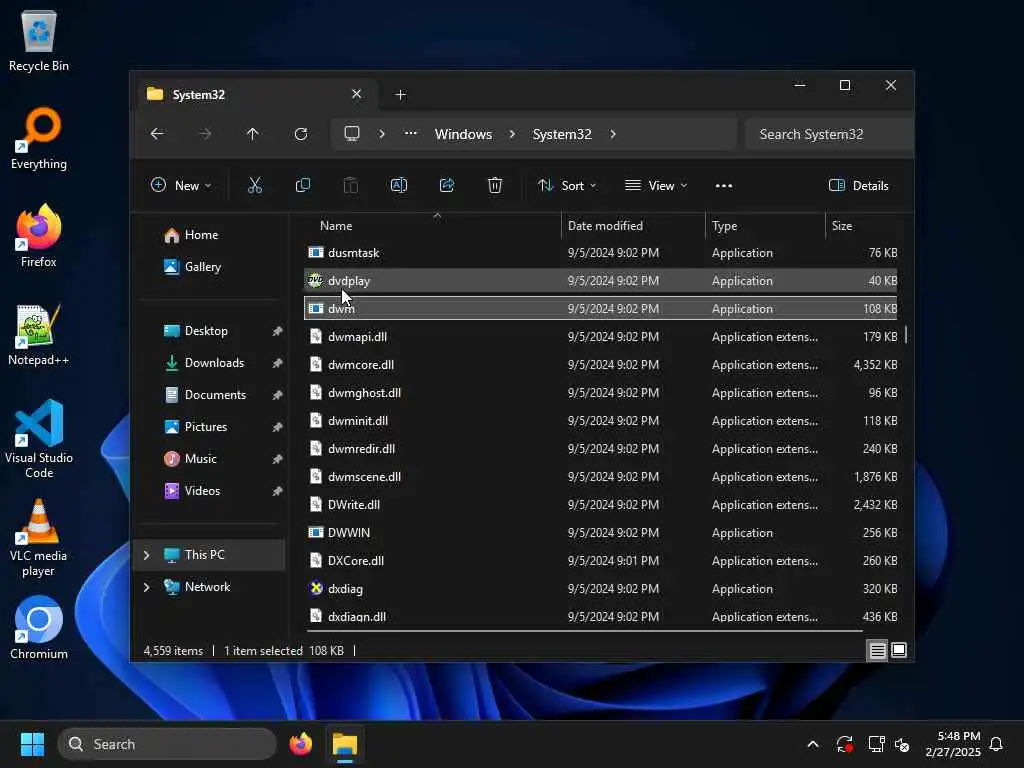Viewport: 1024px width, 768px height.
Task: Select the dvdplay file row
Action: click(600, 281)
